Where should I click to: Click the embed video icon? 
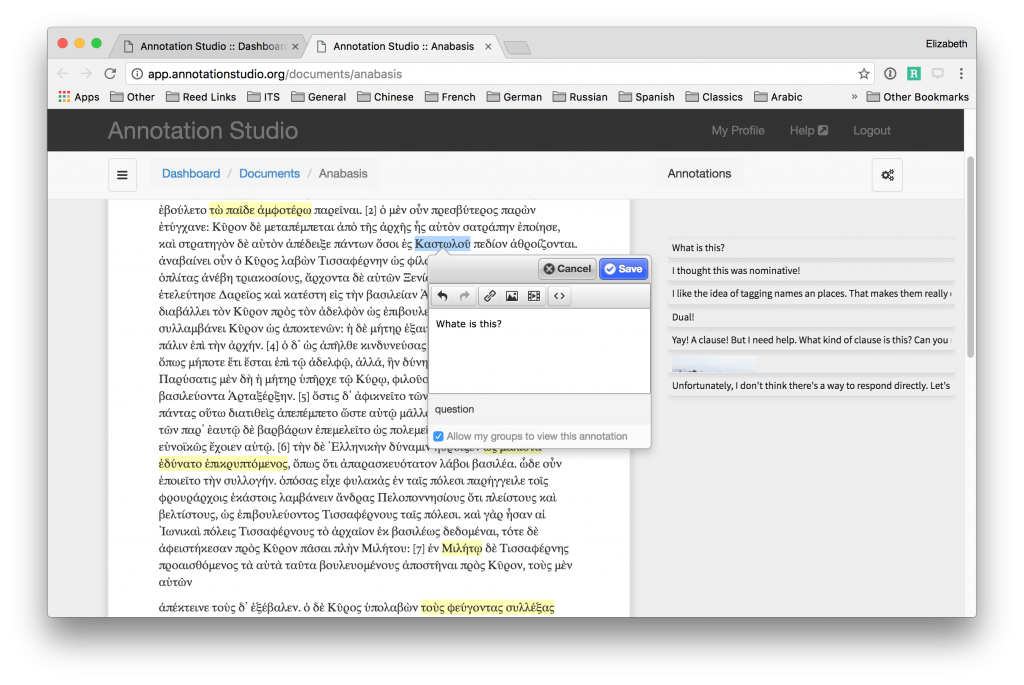click(534, 295)
